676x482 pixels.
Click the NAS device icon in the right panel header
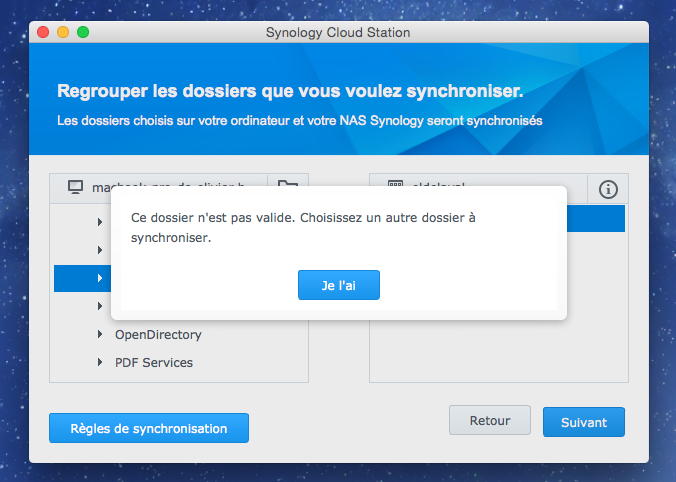(x=395, y=184)
